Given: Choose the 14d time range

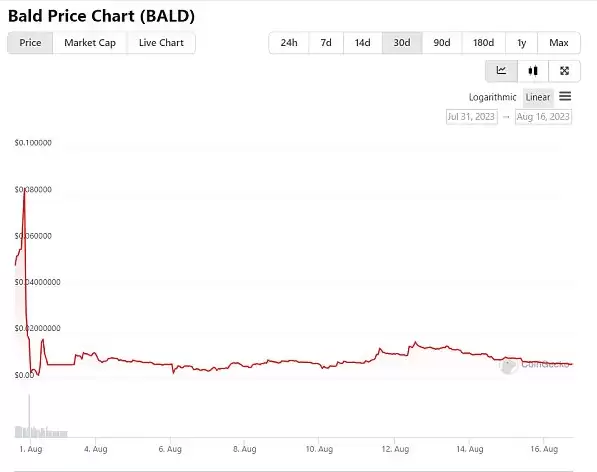Looking at the screenshot, I should pyautogui.click(x=362, y=43).
